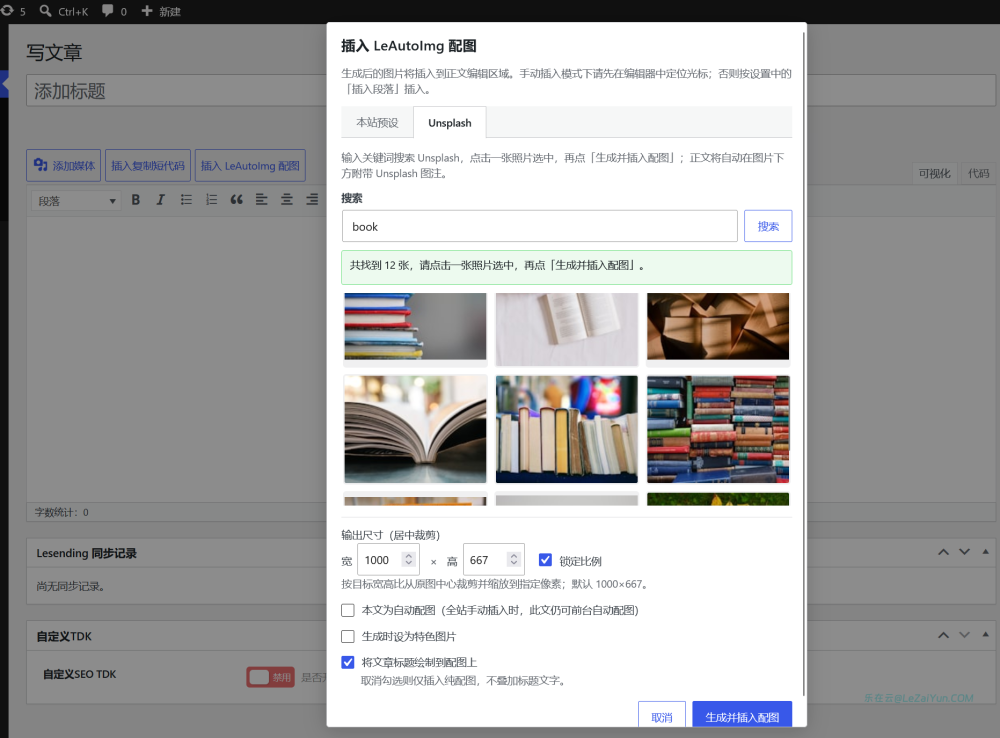Move 自定义TDK panel down
The height and width of the screenshot is (738, 1000).
click(x=964, y=635)
